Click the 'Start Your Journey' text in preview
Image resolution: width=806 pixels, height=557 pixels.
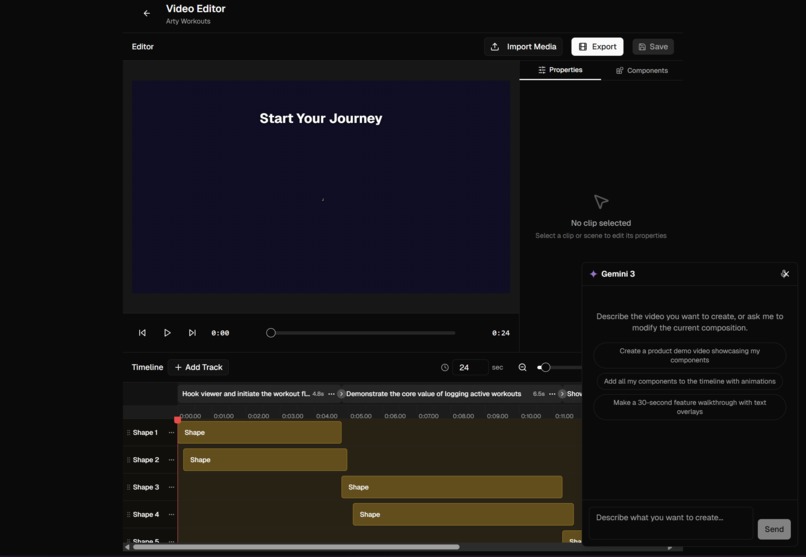coord(321,119)
